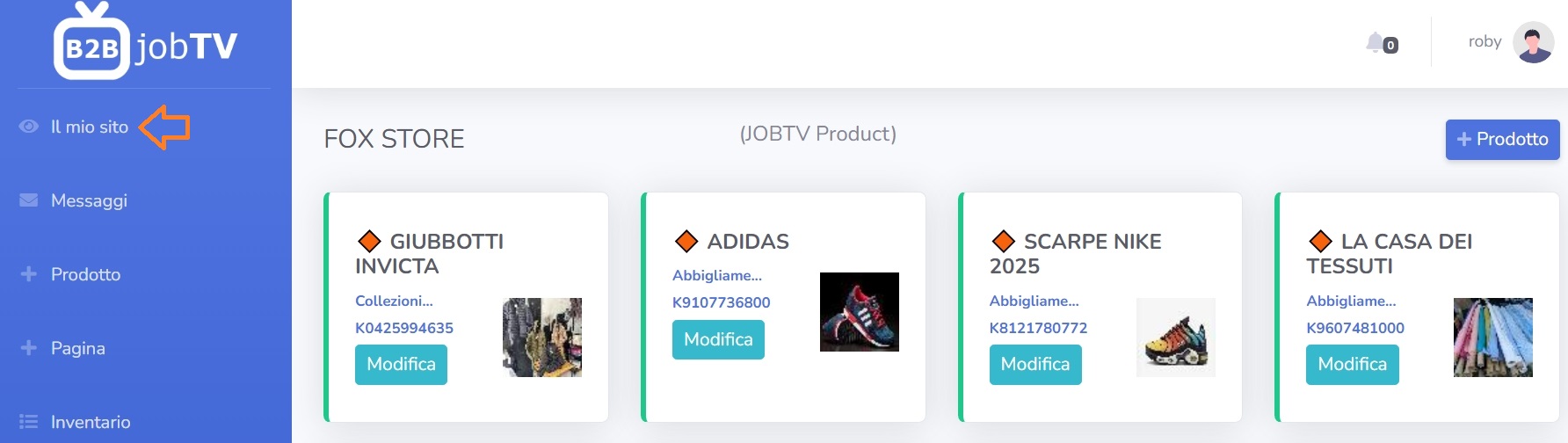Click the orange diamond beside GIUBBOTTI INVICTA

pos(369,241)
